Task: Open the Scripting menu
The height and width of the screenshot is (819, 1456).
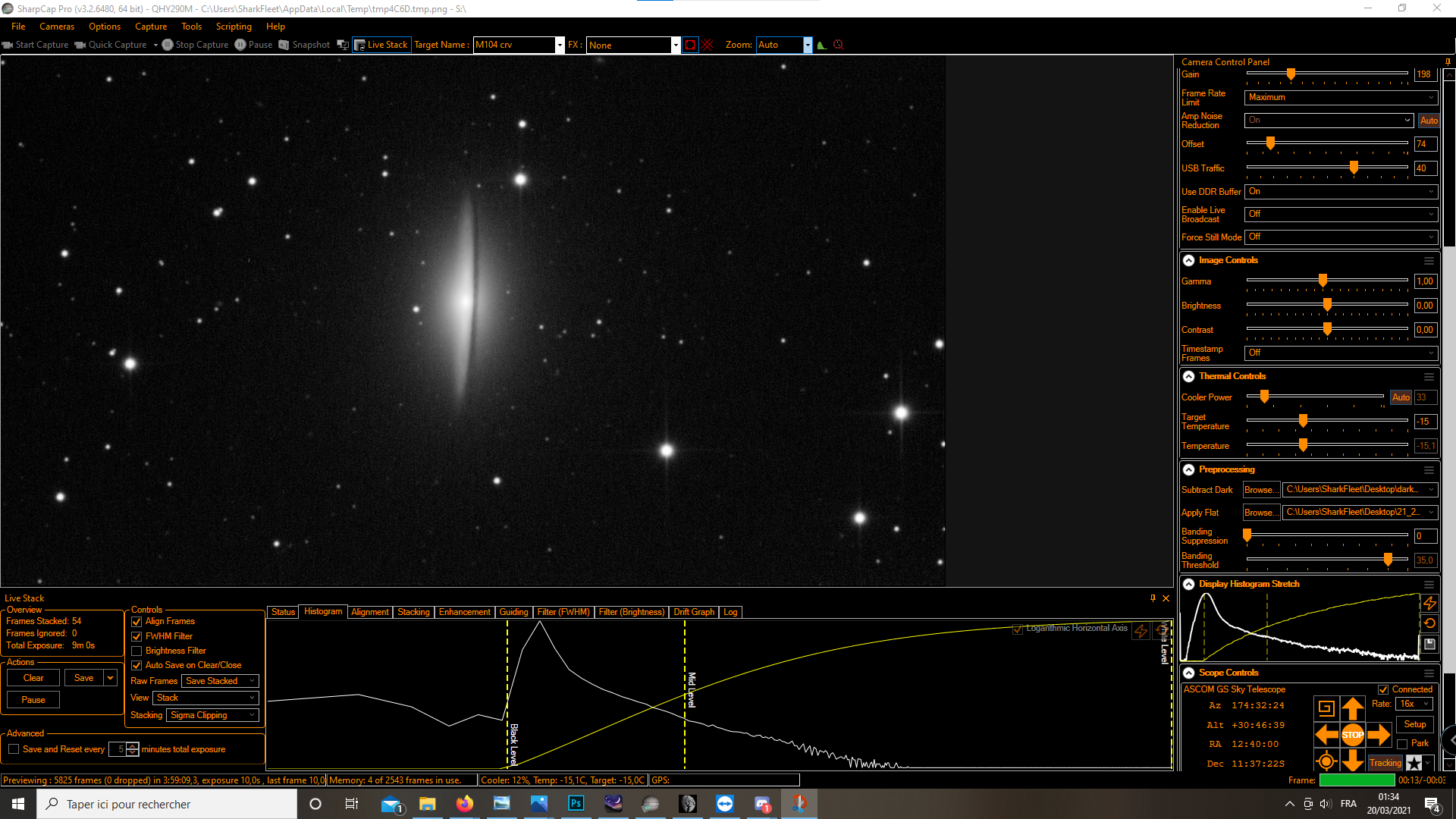Action: [x=234, y=27]
